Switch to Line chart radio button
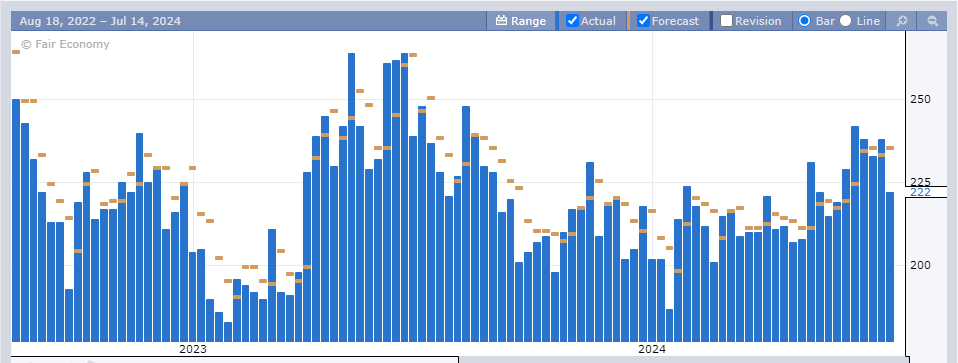Screen dimensions: 958x363 pyautogui.click(x=846, y=21)
